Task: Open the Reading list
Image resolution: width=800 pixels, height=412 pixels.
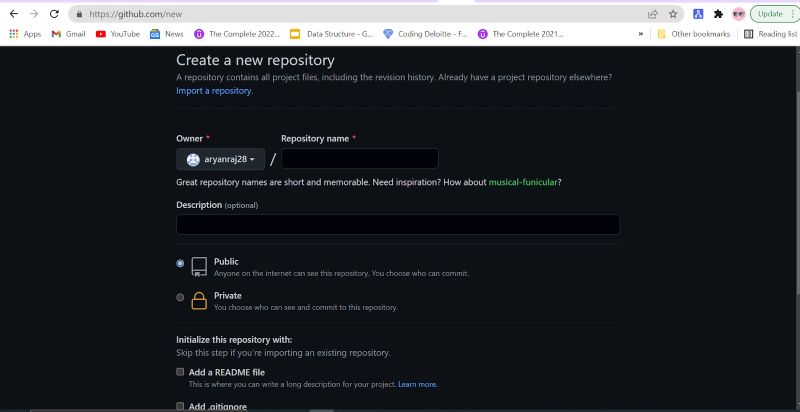Action: pos(771,34)
